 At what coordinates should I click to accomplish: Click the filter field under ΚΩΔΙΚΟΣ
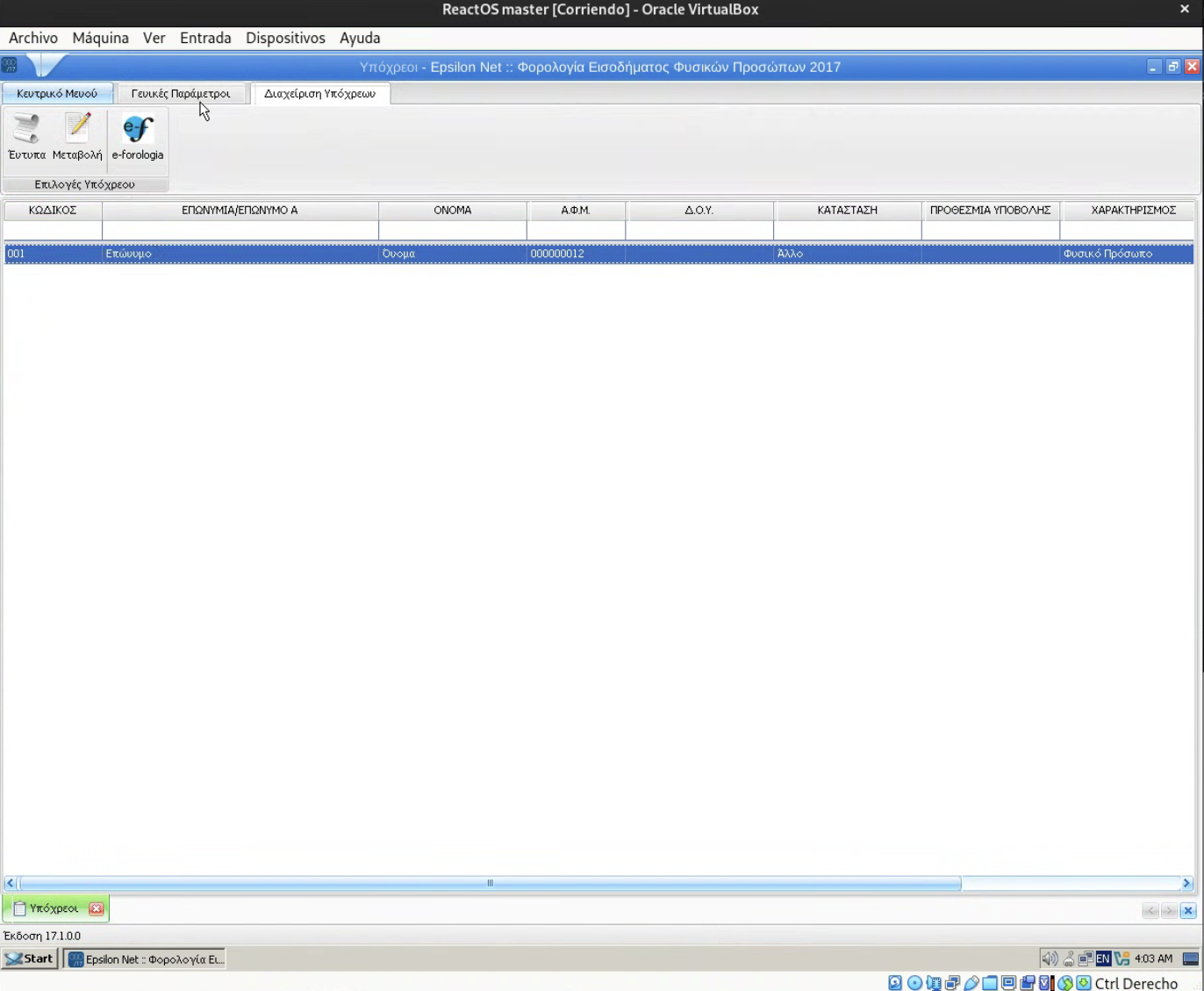tap(53, 230)
